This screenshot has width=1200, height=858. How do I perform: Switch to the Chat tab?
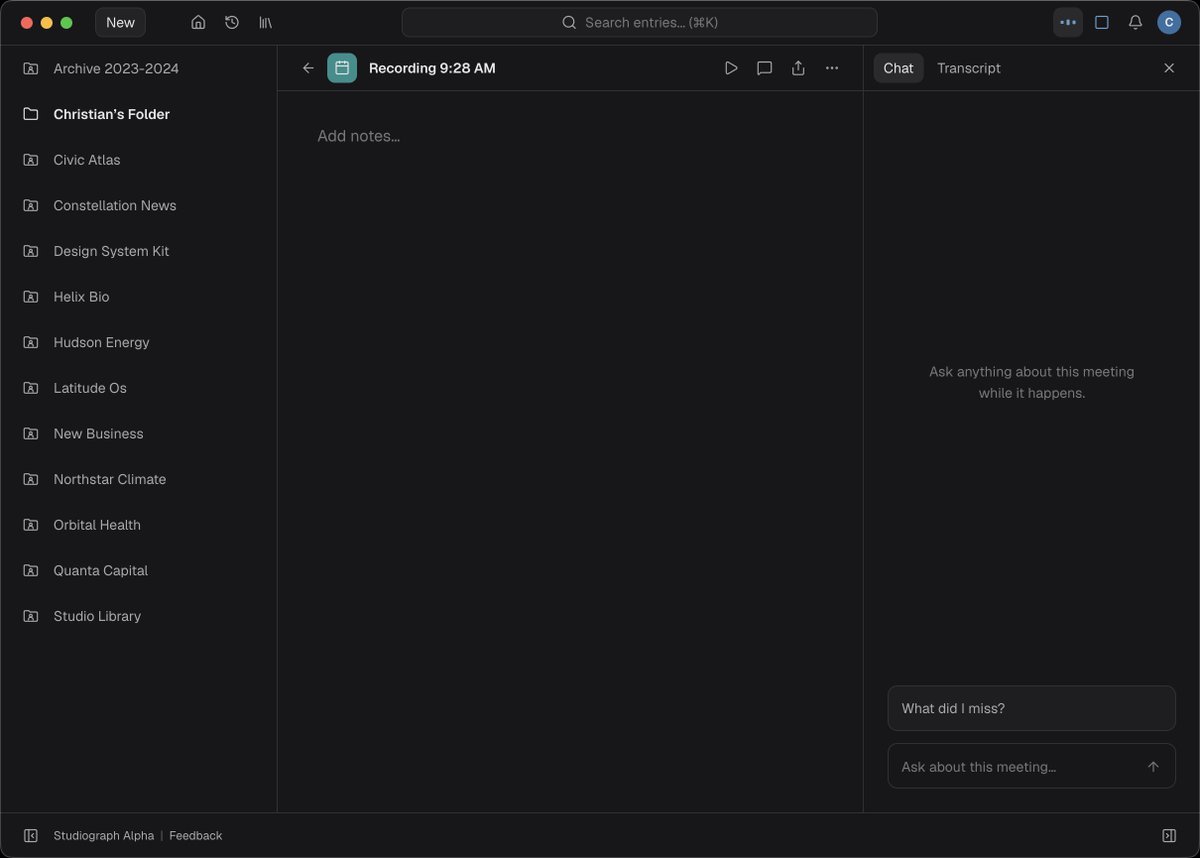tap(898, 68)
